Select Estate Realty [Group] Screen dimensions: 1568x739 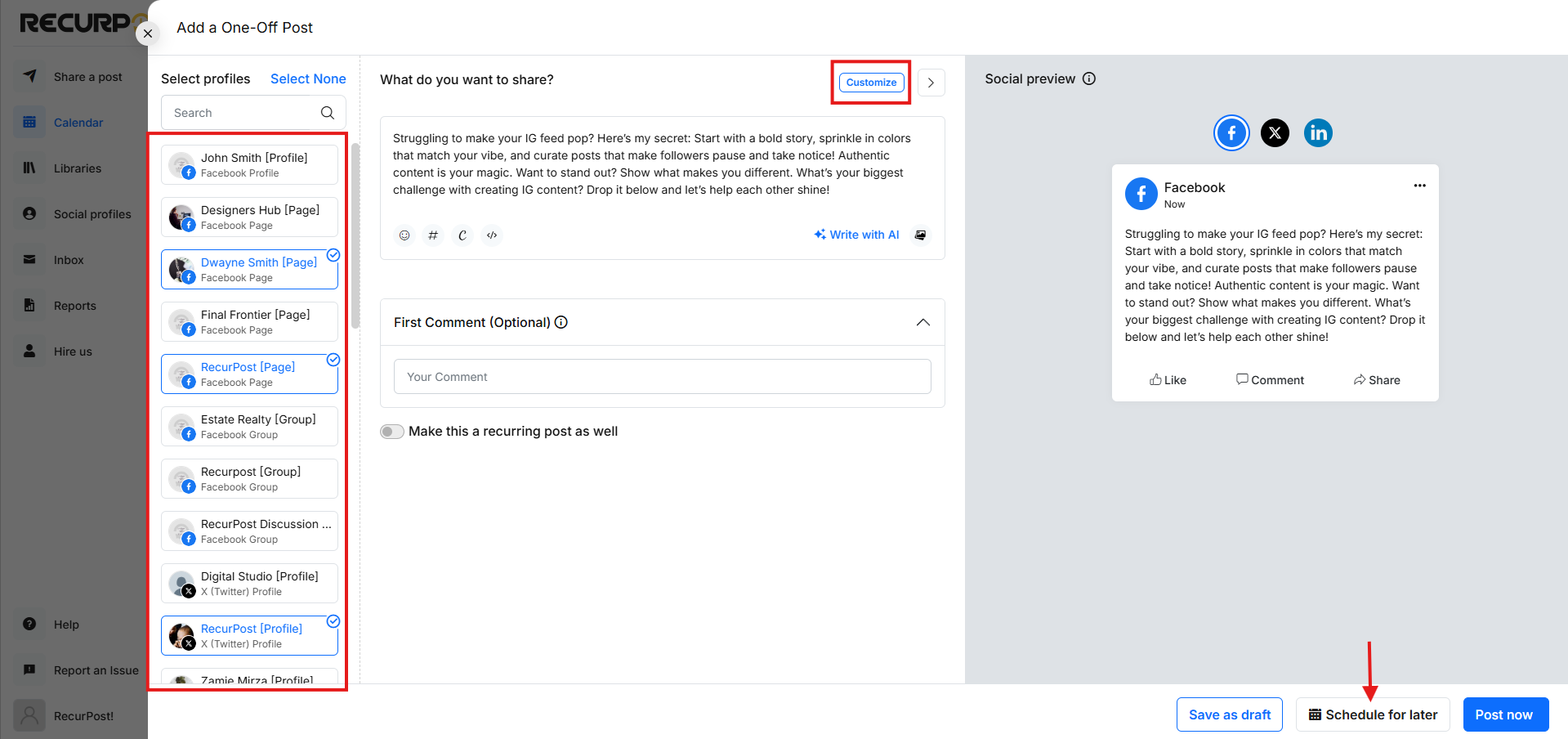click(x=249, y=427)
